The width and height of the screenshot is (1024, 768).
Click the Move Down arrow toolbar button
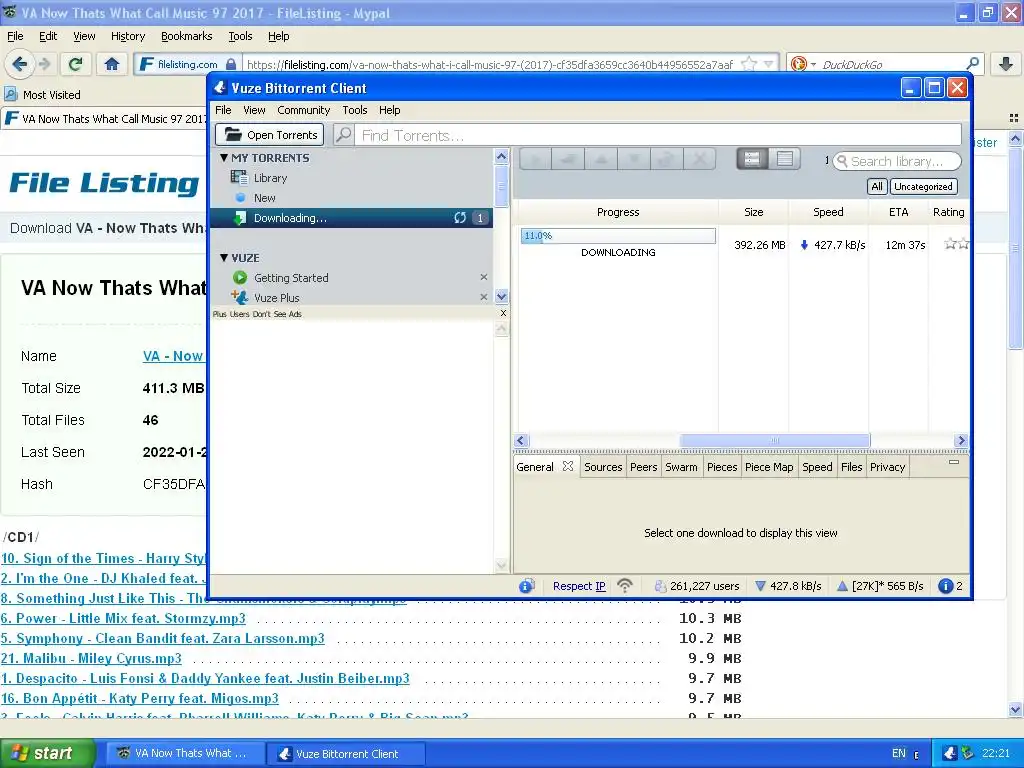click(634, 159)
